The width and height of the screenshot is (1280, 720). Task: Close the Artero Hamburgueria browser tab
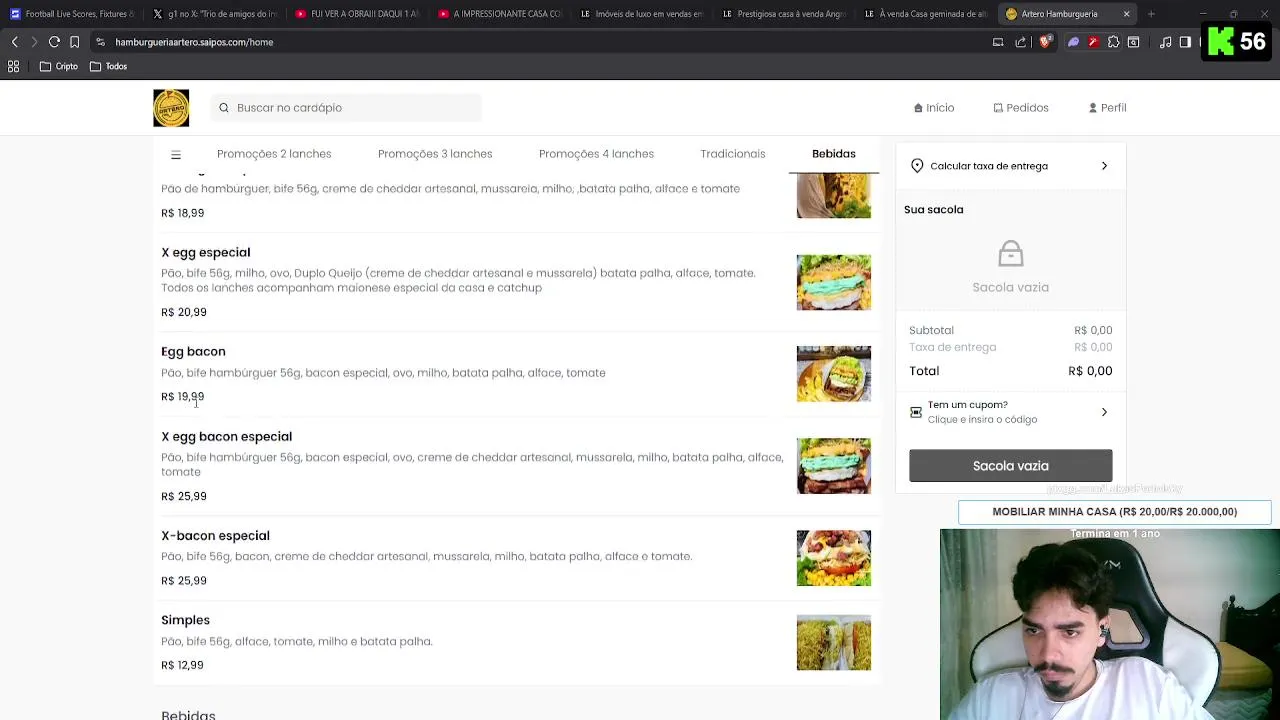coord(1126,14)
